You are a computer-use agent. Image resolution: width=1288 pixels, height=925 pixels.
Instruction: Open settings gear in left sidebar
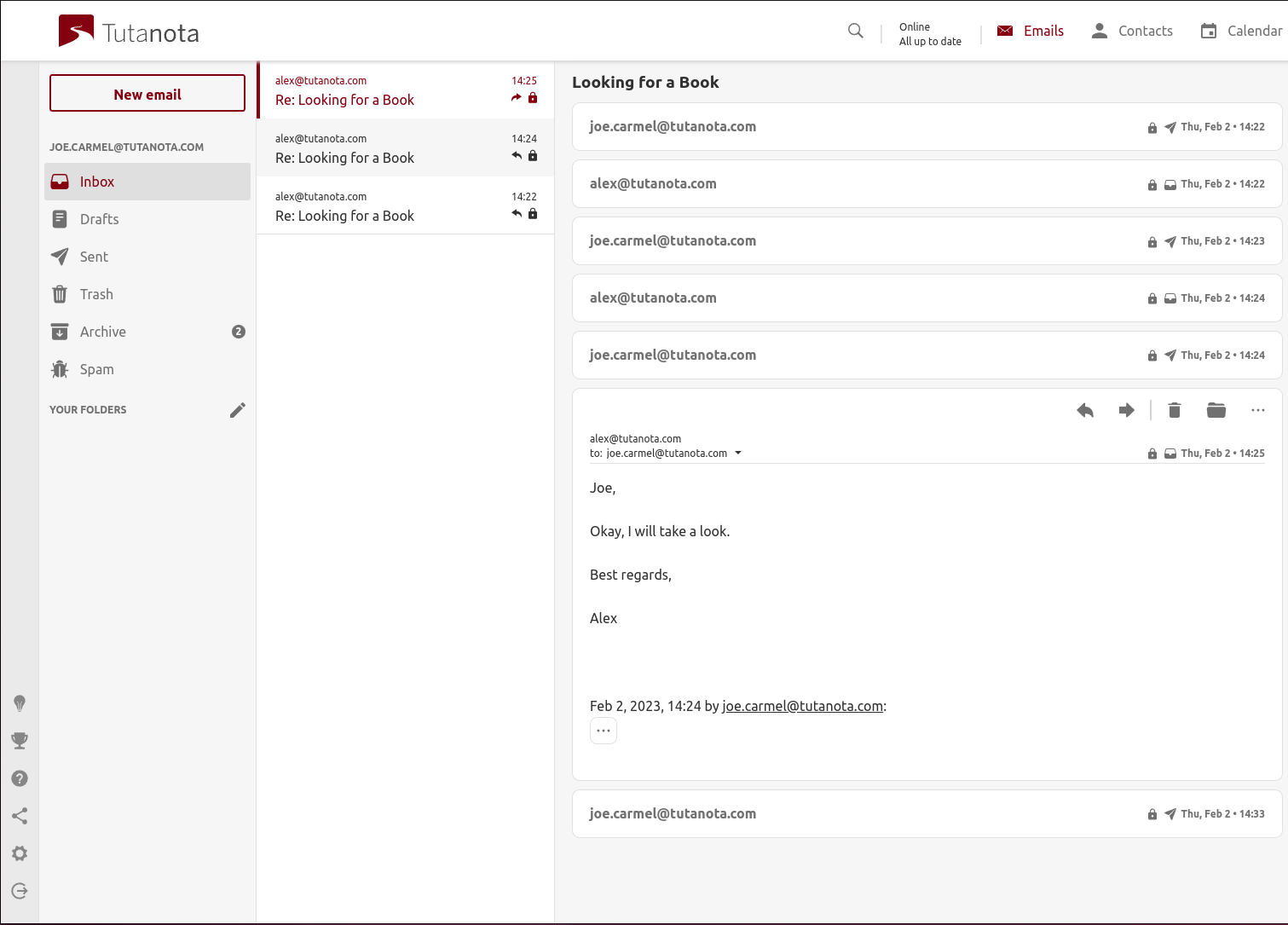(20, 853)
